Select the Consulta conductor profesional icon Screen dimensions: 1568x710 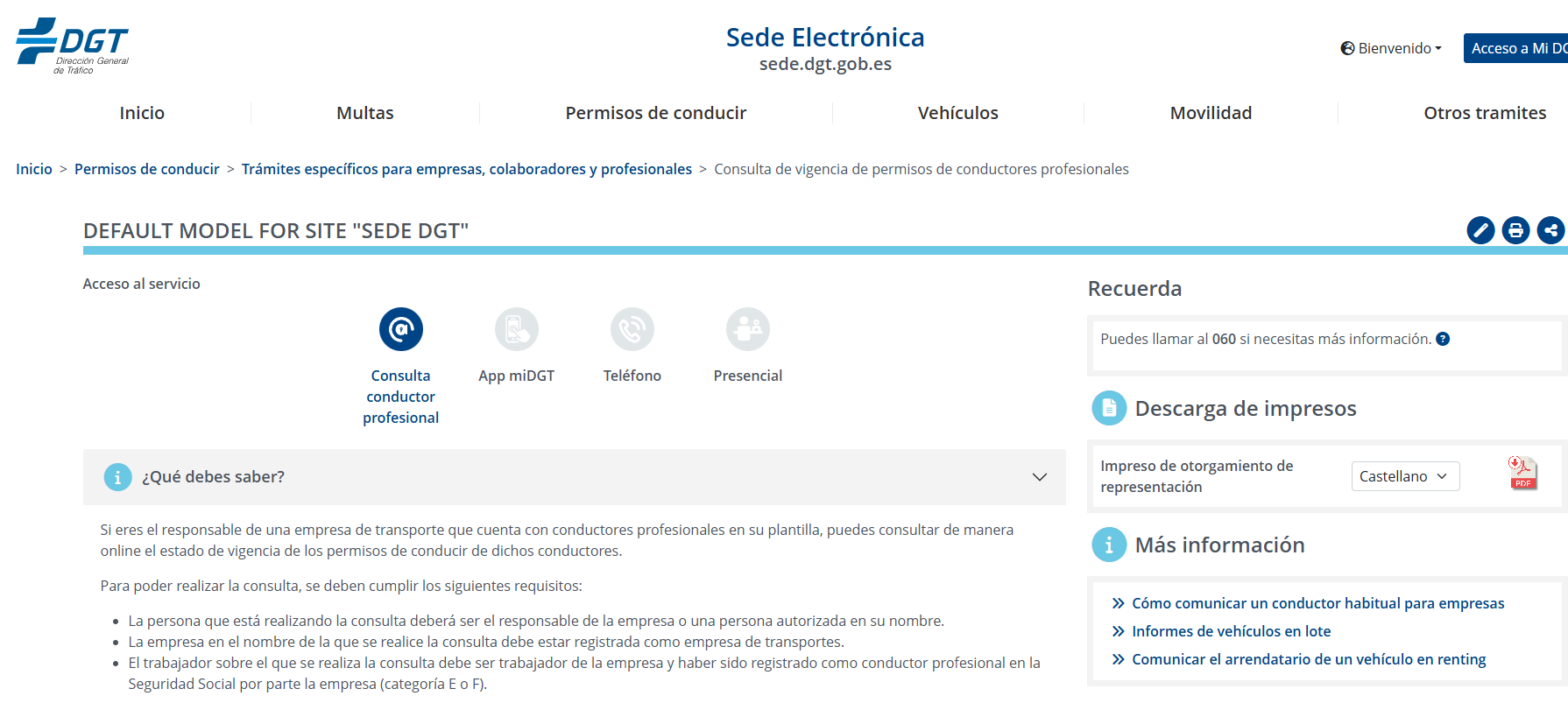[x=401, y=329]
